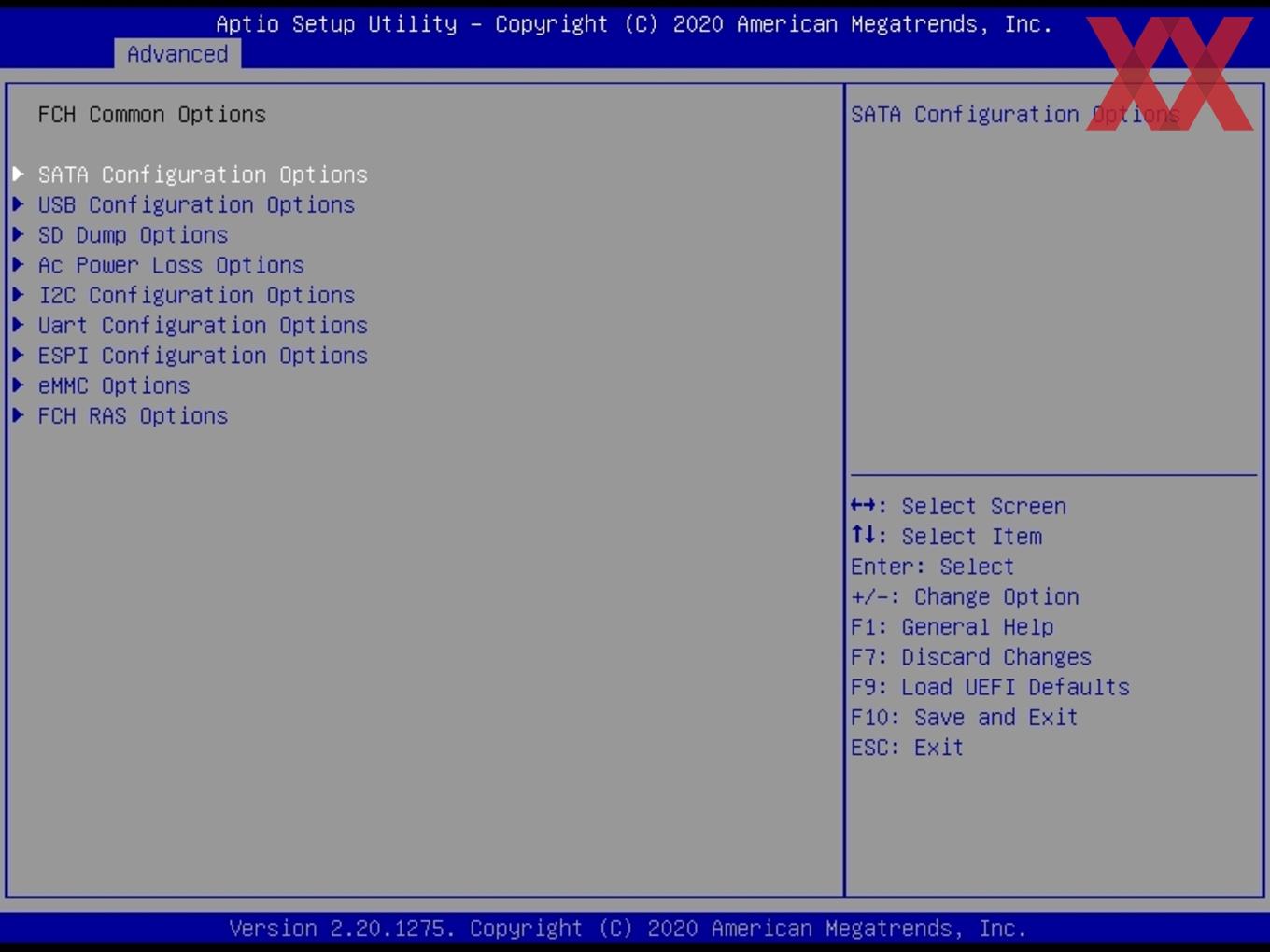Click the Select Item key hint
Image resolution: width=1270 pixels, height=952 pixels.
946,536
